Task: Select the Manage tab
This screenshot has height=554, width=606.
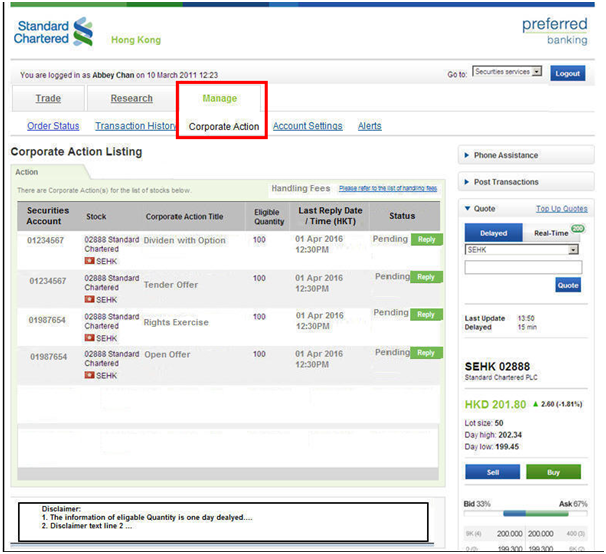Action: (220, 98)
